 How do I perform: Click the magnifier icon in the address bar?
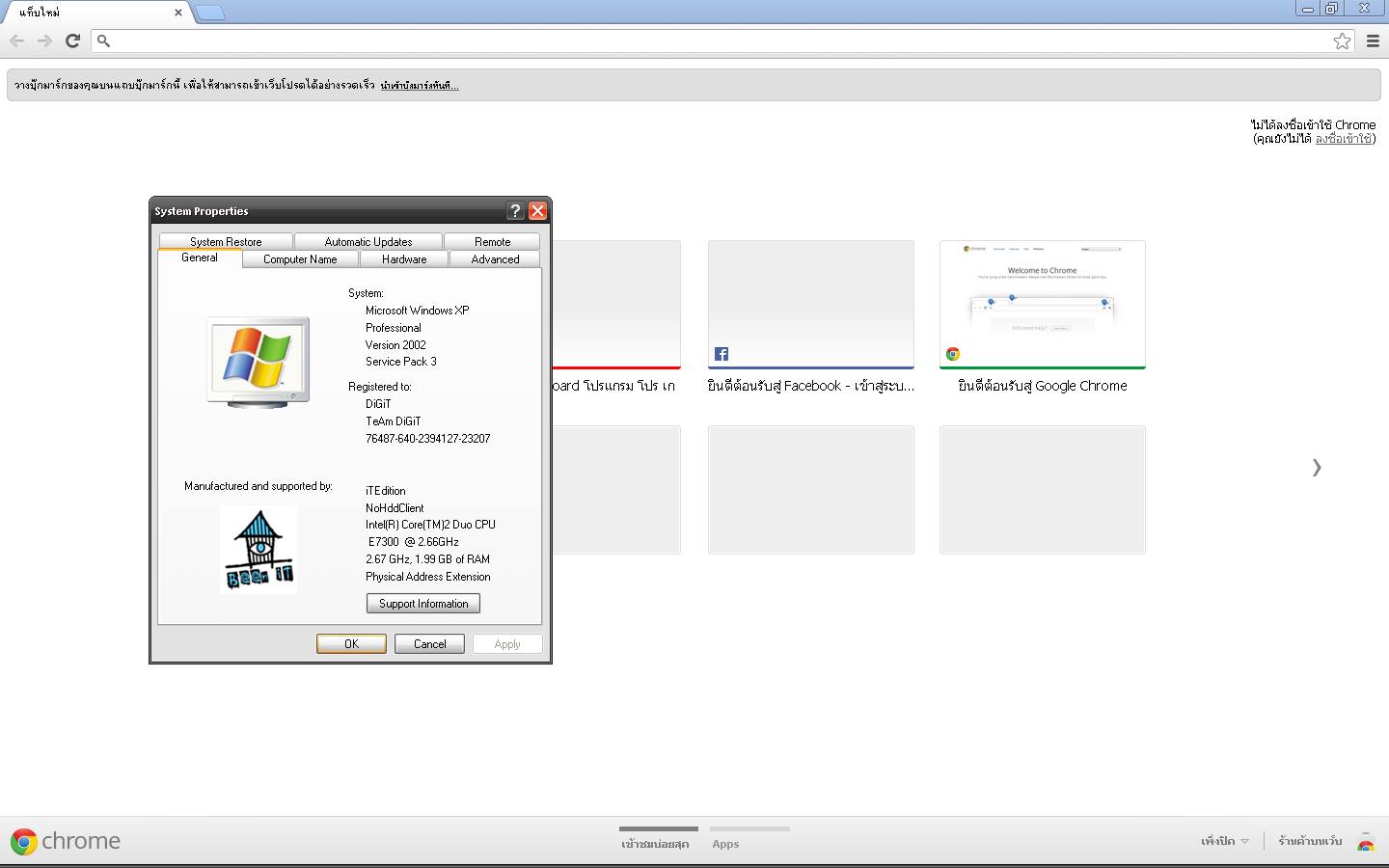coord(103,41)
